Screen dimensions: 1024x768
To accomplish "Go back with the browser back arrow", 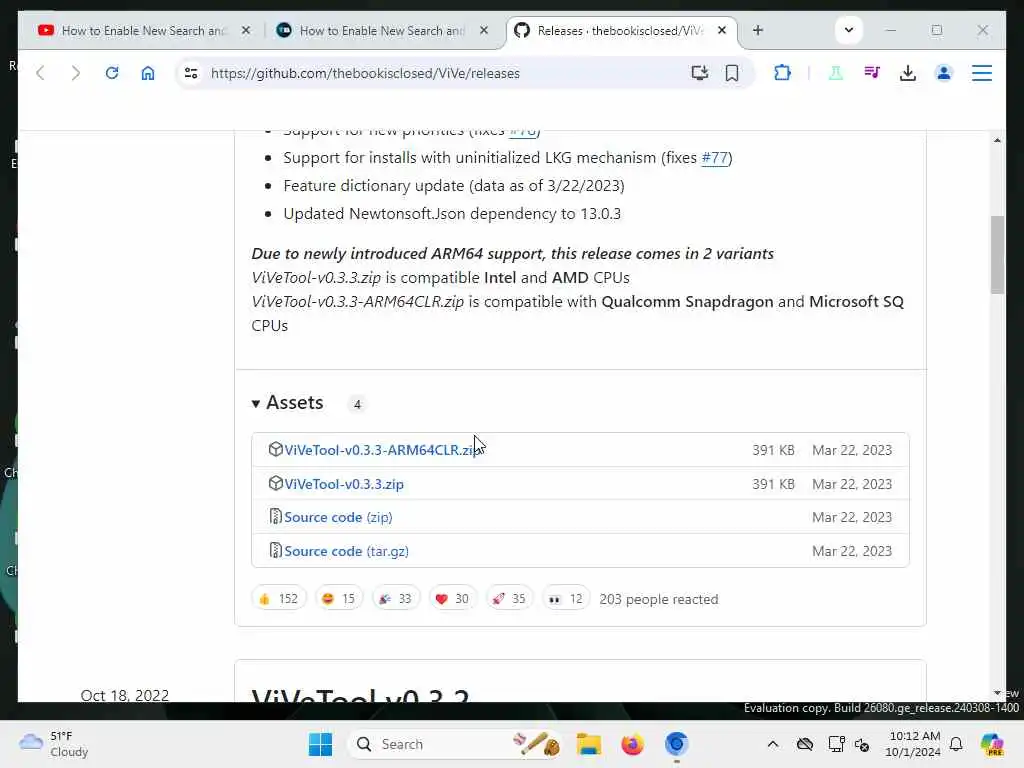I will pyautogui.click(x=40, y=73).
